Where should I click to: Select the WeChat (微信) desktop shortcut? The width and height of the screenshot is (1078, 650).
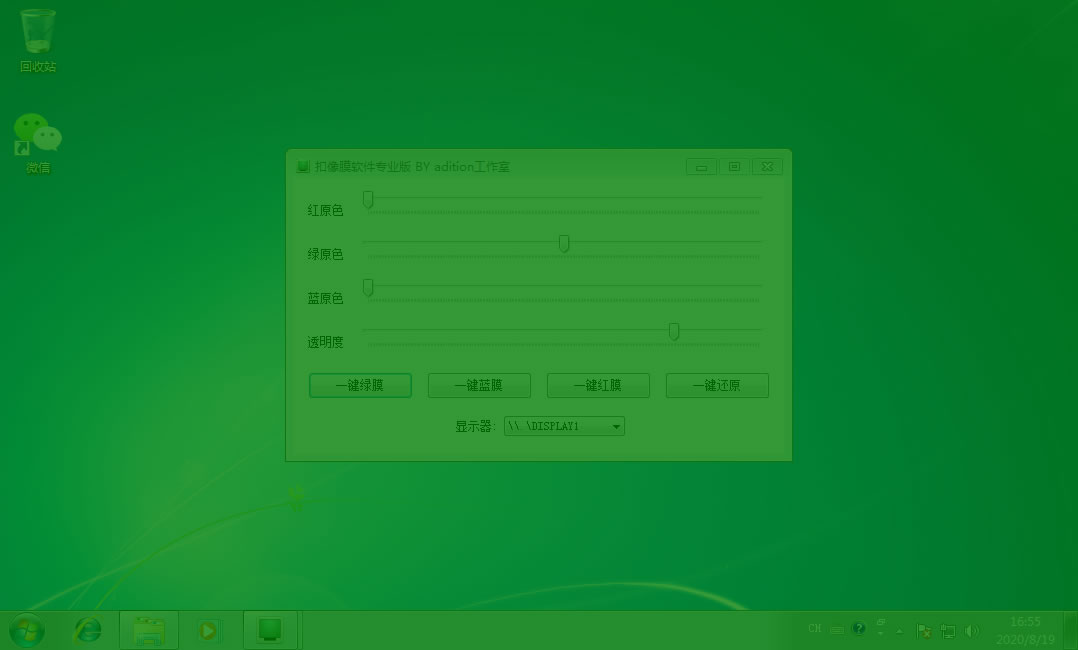tap(38, 140)
